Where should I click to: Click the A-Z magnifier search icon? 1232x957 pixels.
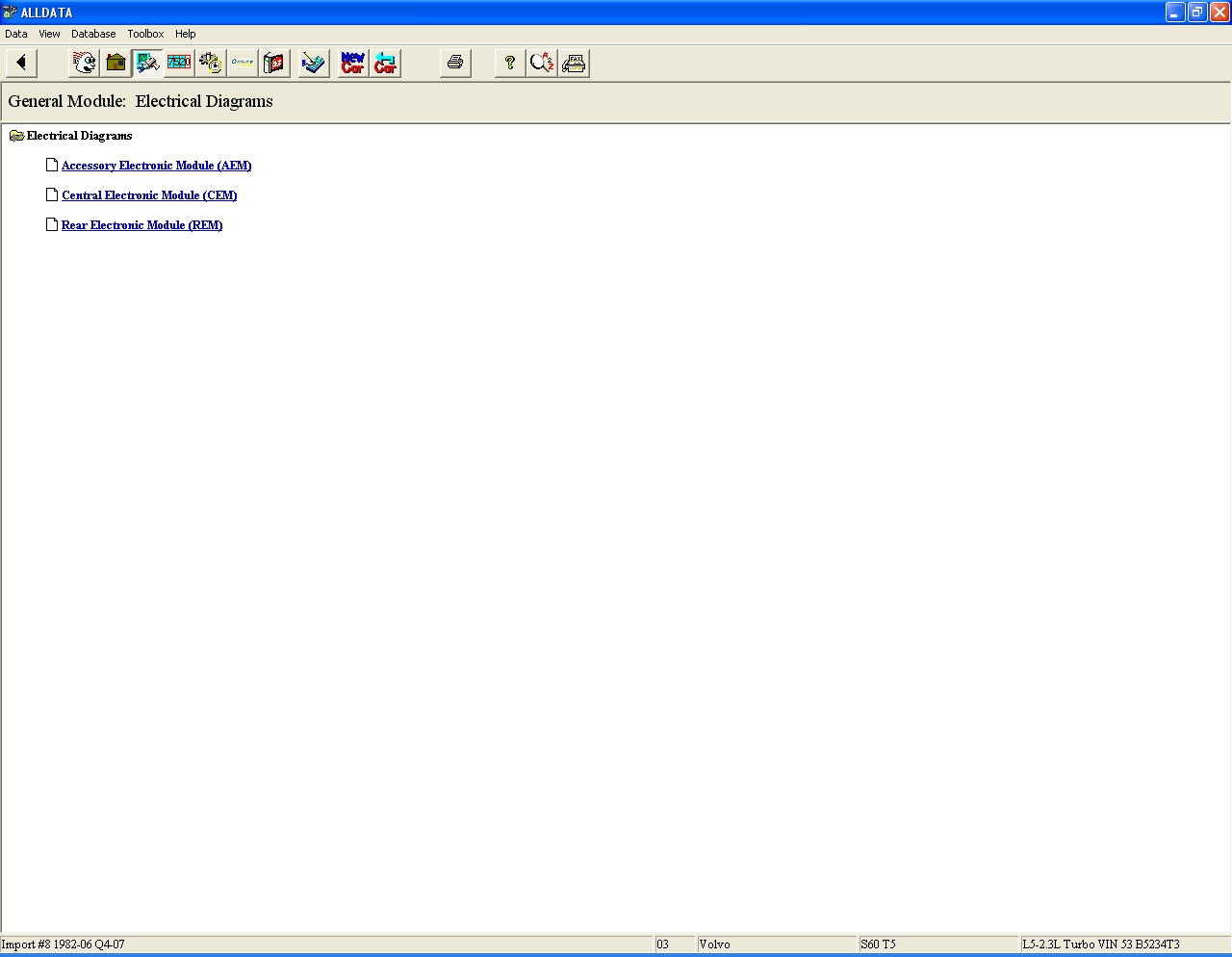pos(542,64)
